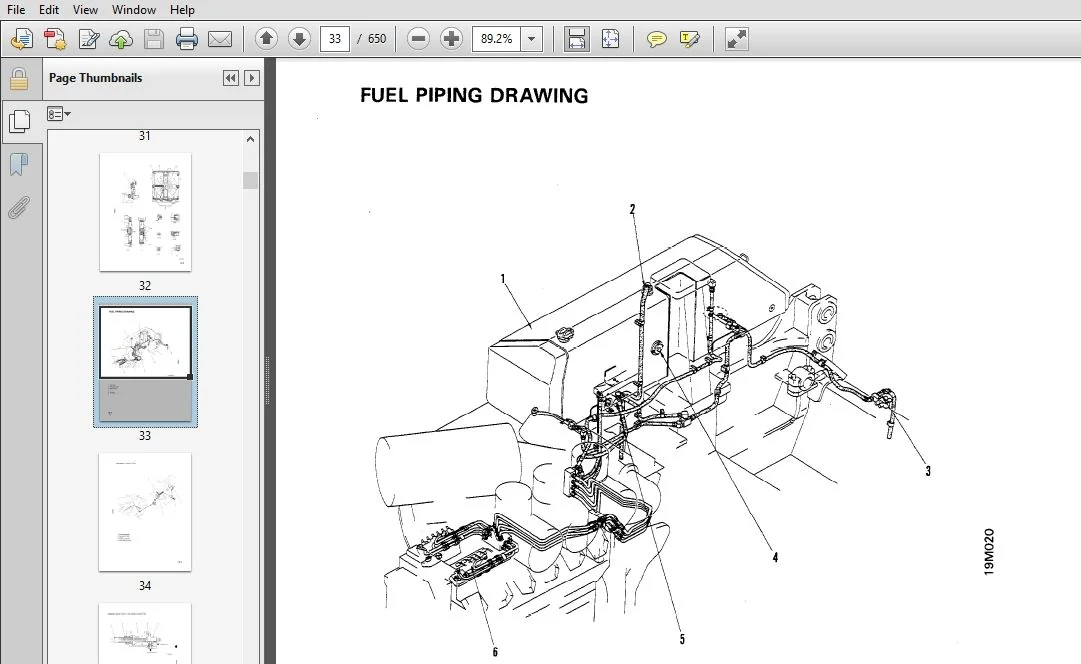Open the Bookmarks panel icon
The height and width of the screenshot is (664, 1081).
pyautogui.click(x=19, y=165)
